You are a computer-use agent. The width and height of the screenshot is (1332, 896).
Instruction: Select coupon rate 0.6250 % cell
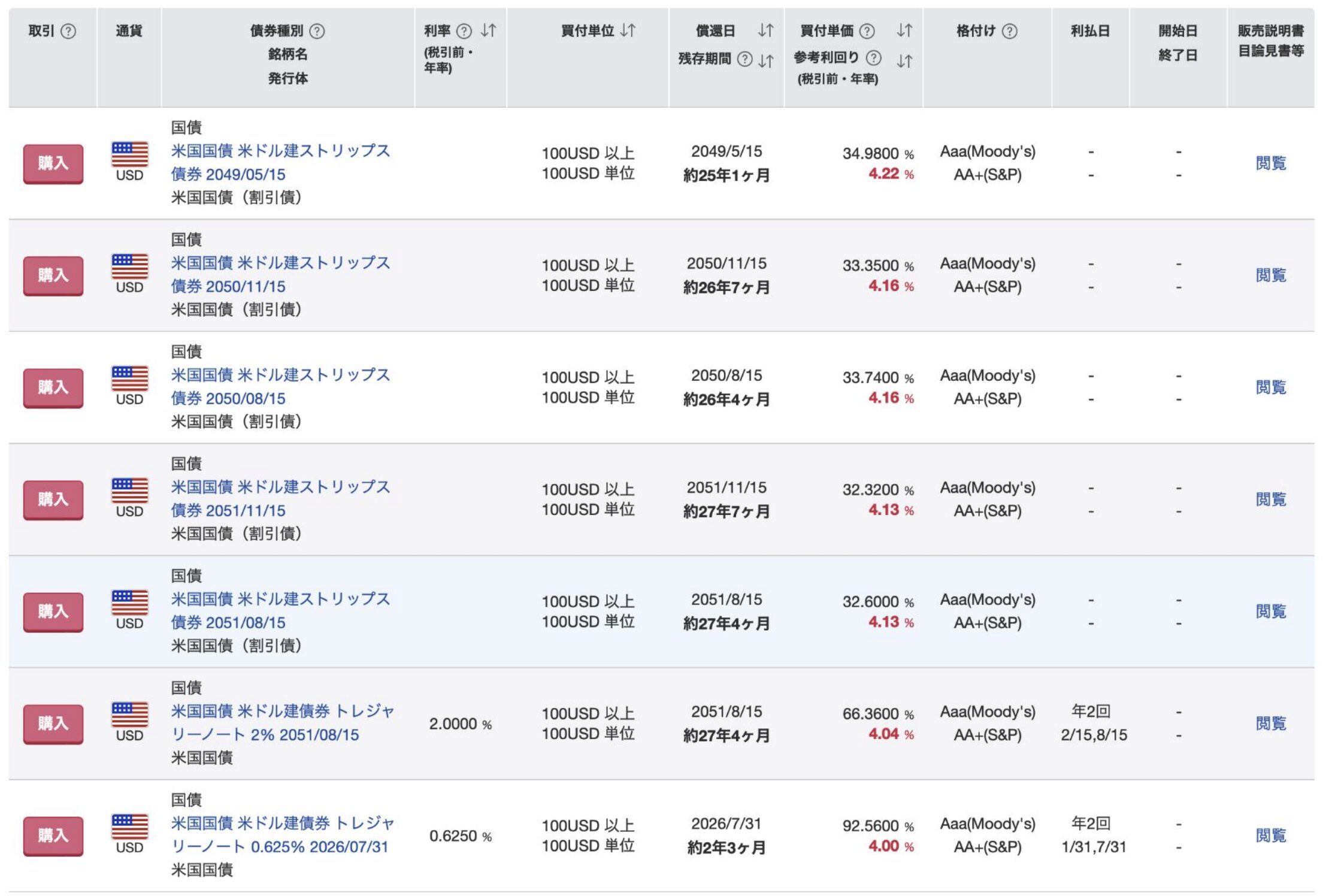click(x=460, y=836)
